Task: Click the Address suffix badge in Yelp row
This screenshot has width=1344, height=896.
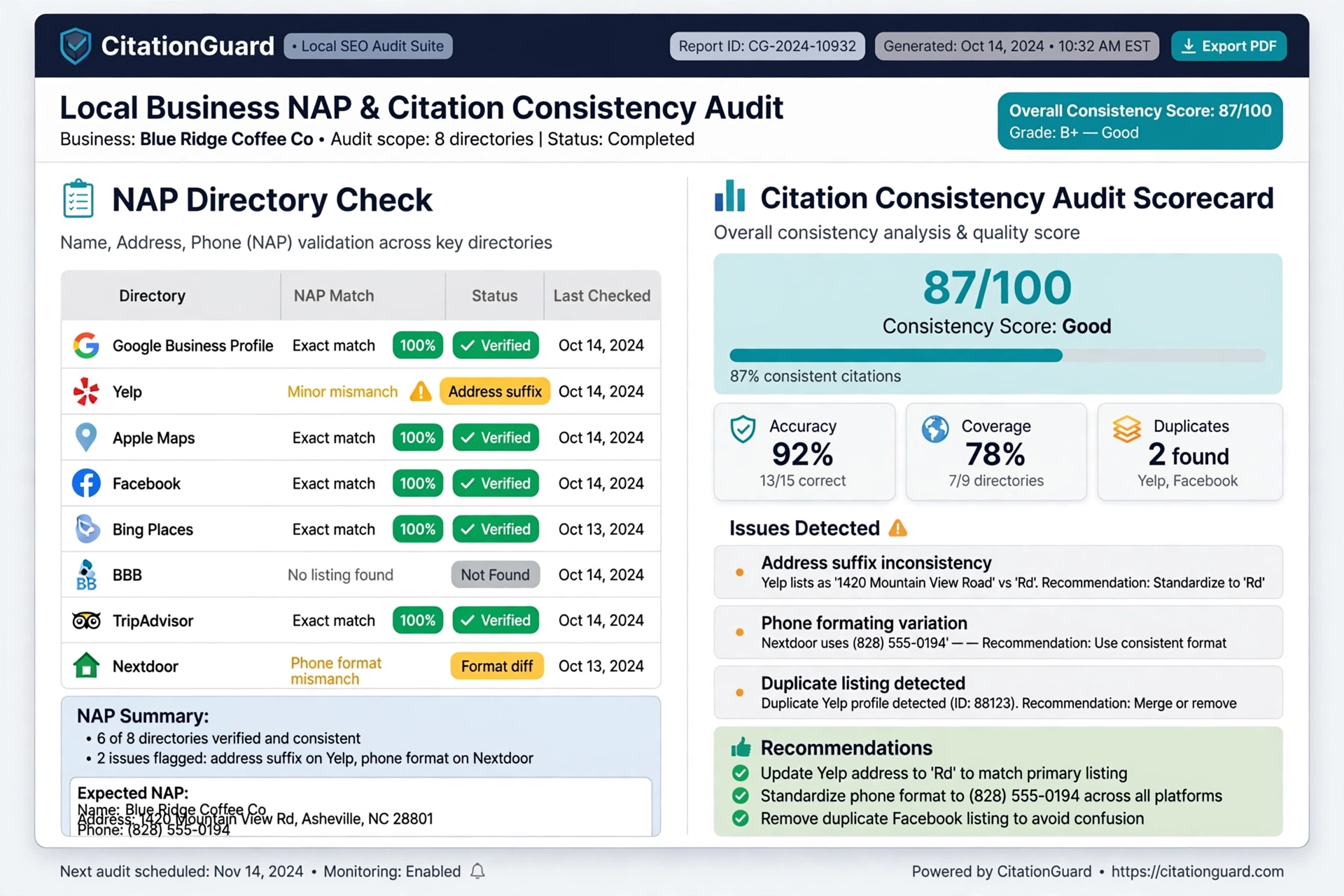Action: pyautogui.click(x=495, y=391)
